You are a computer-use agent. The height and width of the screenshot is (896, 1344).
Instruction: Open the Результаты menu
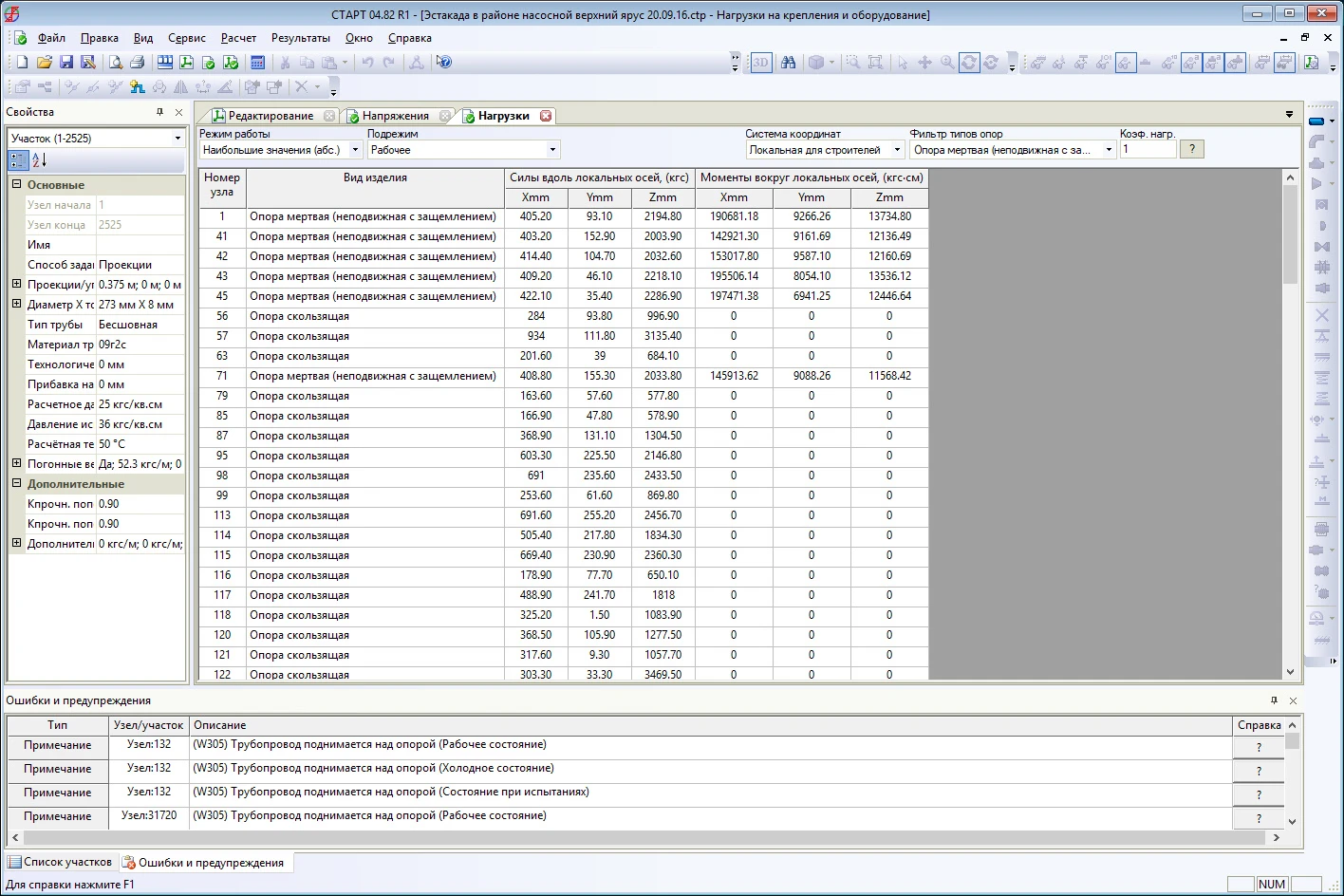(300, 38)
